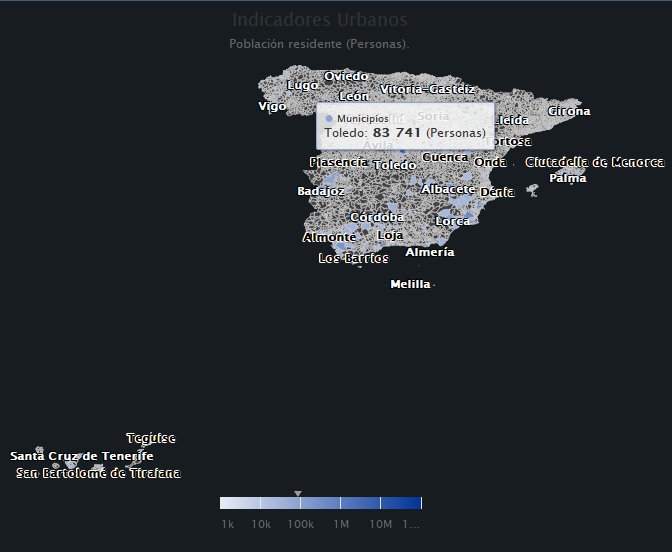Select the Vitoria-Gasteiz label
The image size is (672, 552).
coord(427,89)
